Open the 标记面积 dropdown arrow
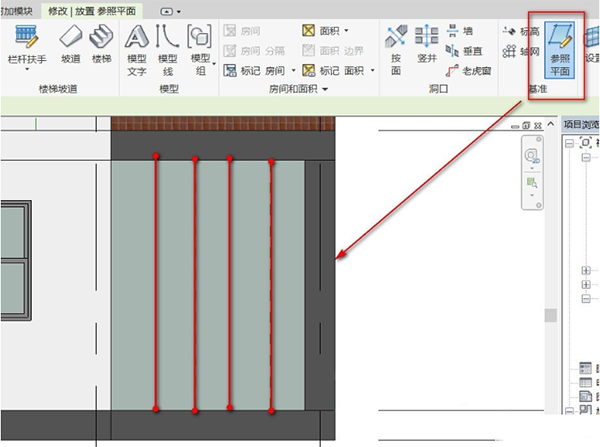This screenshot has height=447, width=600. [372, 70]
